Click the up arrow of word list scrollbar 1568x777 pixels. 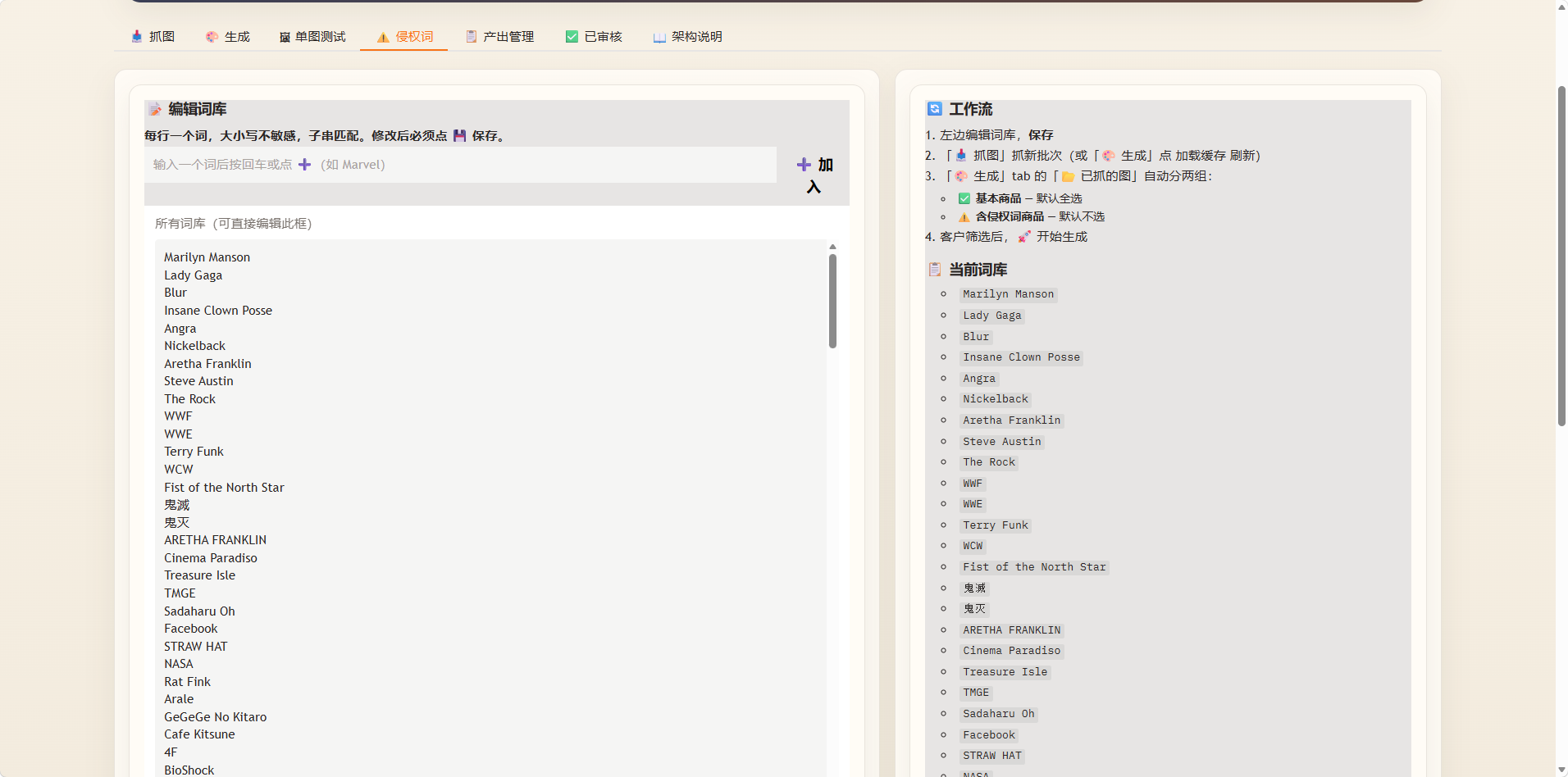tap(832, 247)
